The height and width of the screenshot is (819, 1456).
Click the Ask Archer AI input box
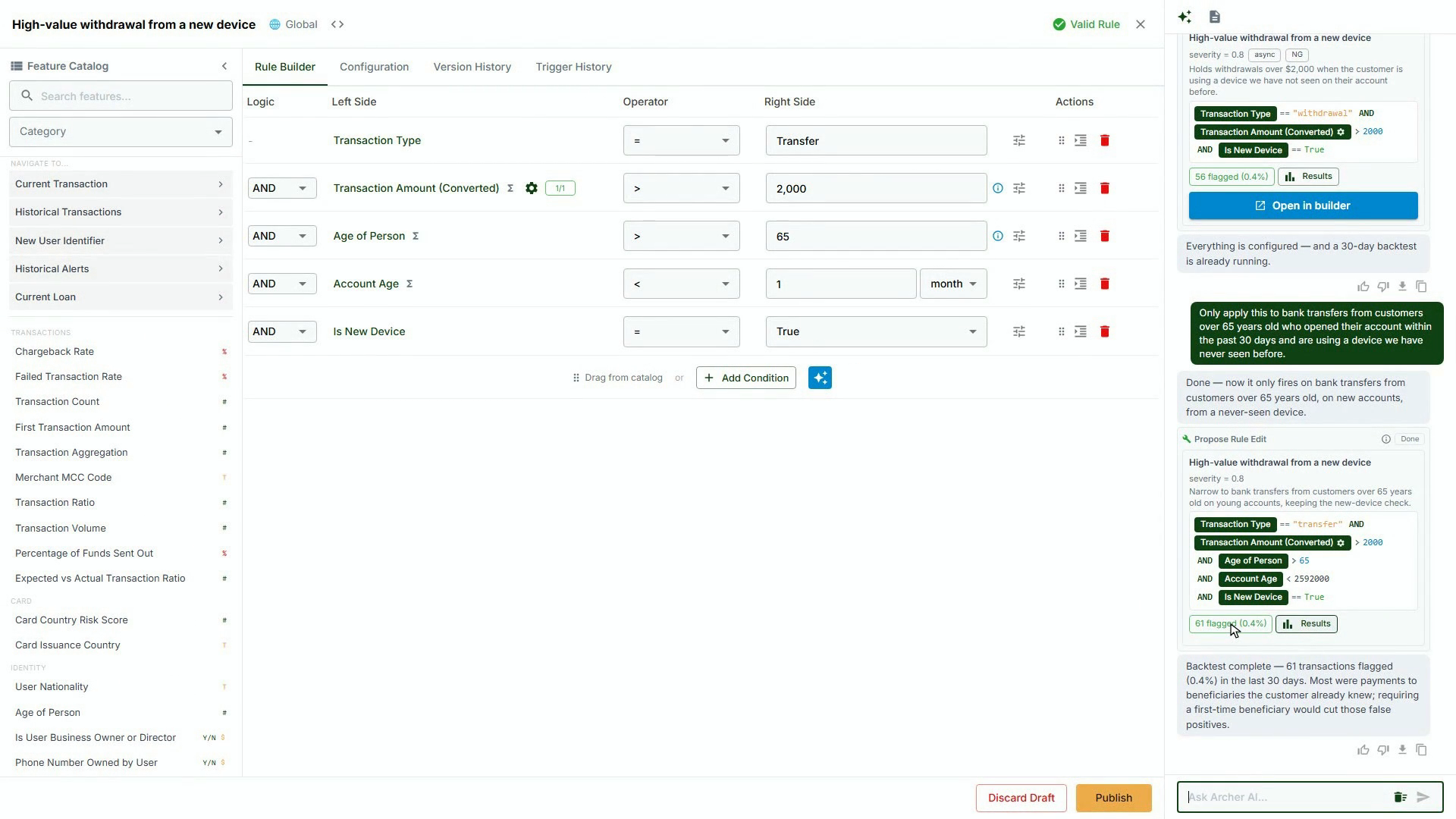point(1285,797)
